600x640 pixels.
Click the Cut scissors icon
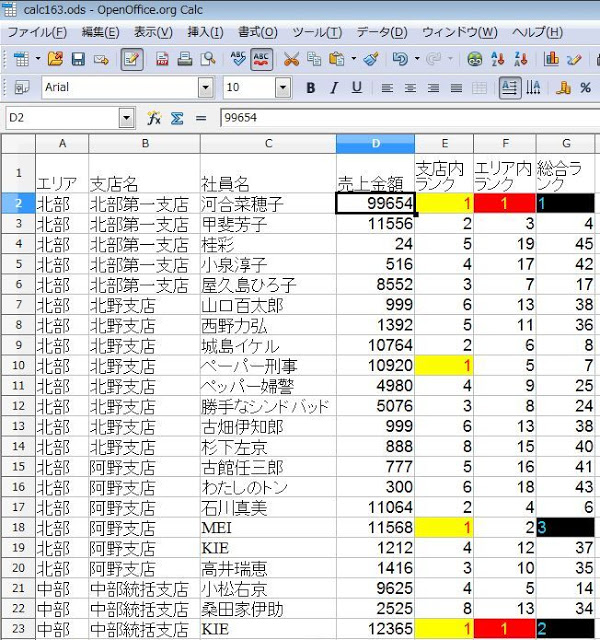coord(291,60)
